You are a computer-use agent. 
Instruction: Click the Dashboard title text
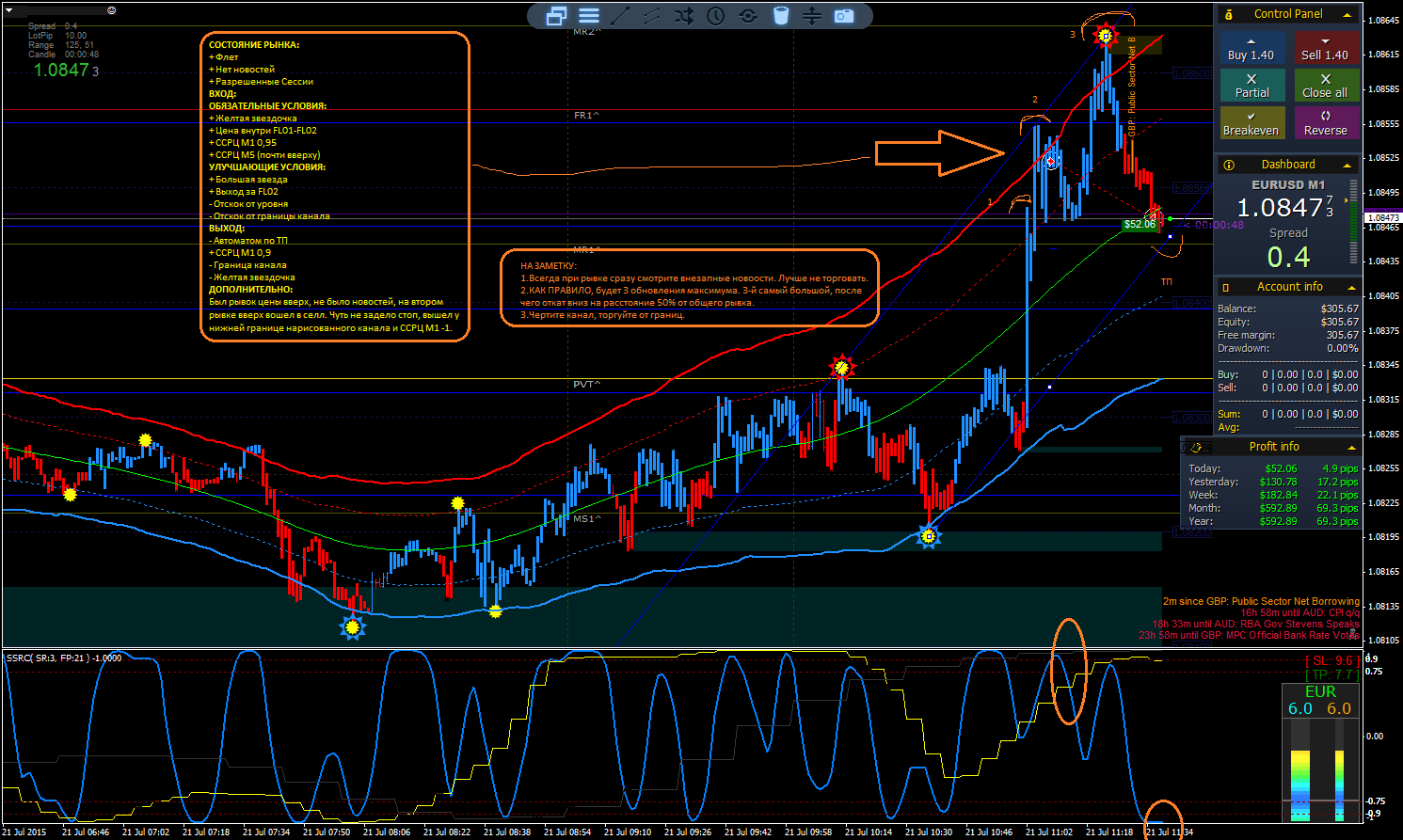(1288, 165)
